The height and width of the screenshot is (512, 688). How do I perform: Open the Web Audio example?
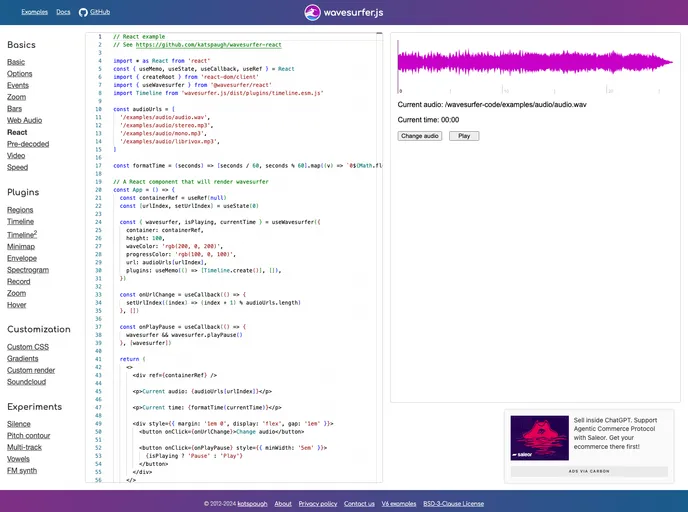point(25,120)
